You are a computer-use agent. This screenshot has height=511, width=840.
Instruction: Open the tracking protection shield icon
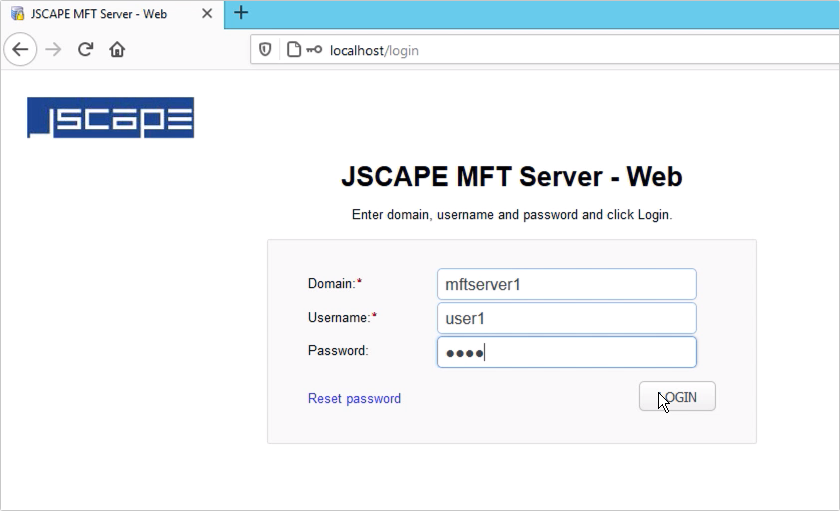pos(266,49)
